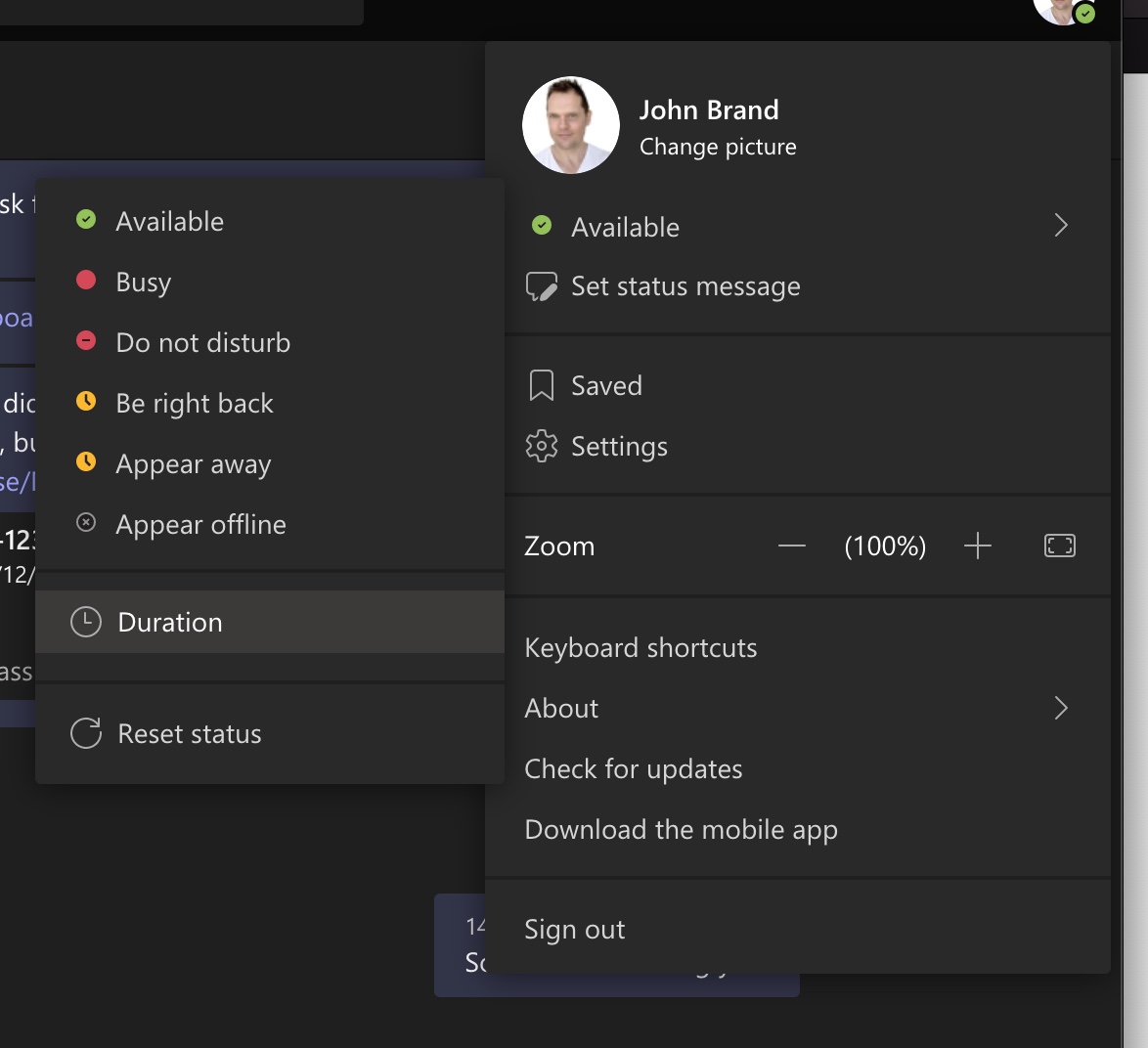Click the Appear away clock icon
This screenshot has width=1148, height=1048.
(x=86, y=461)
